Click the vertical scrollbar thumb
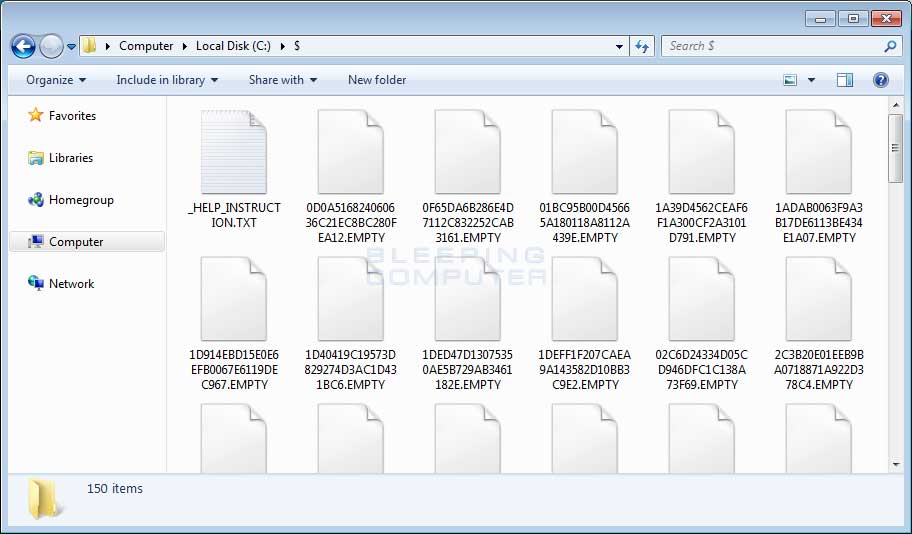912x534 pixels. [x=895, y=148]
